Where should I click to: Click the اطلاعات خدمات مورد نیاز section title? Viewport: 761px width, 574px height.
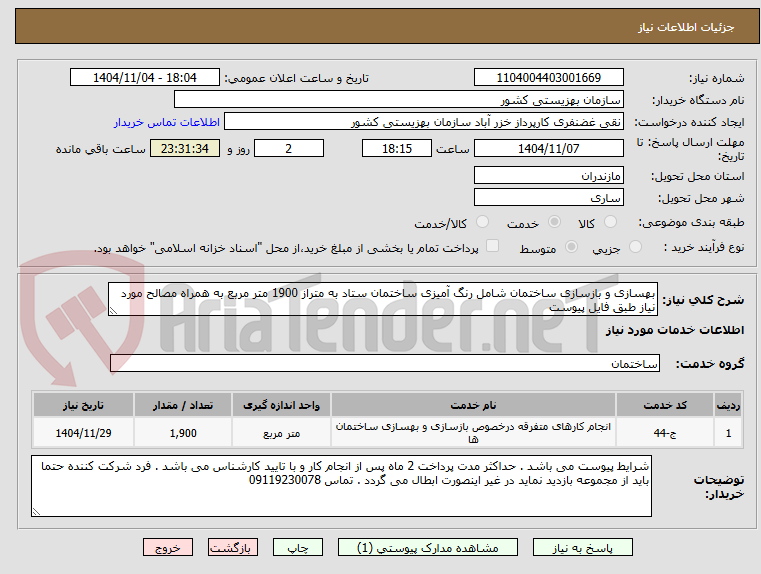pyautogui.click(x=675, y=330)
